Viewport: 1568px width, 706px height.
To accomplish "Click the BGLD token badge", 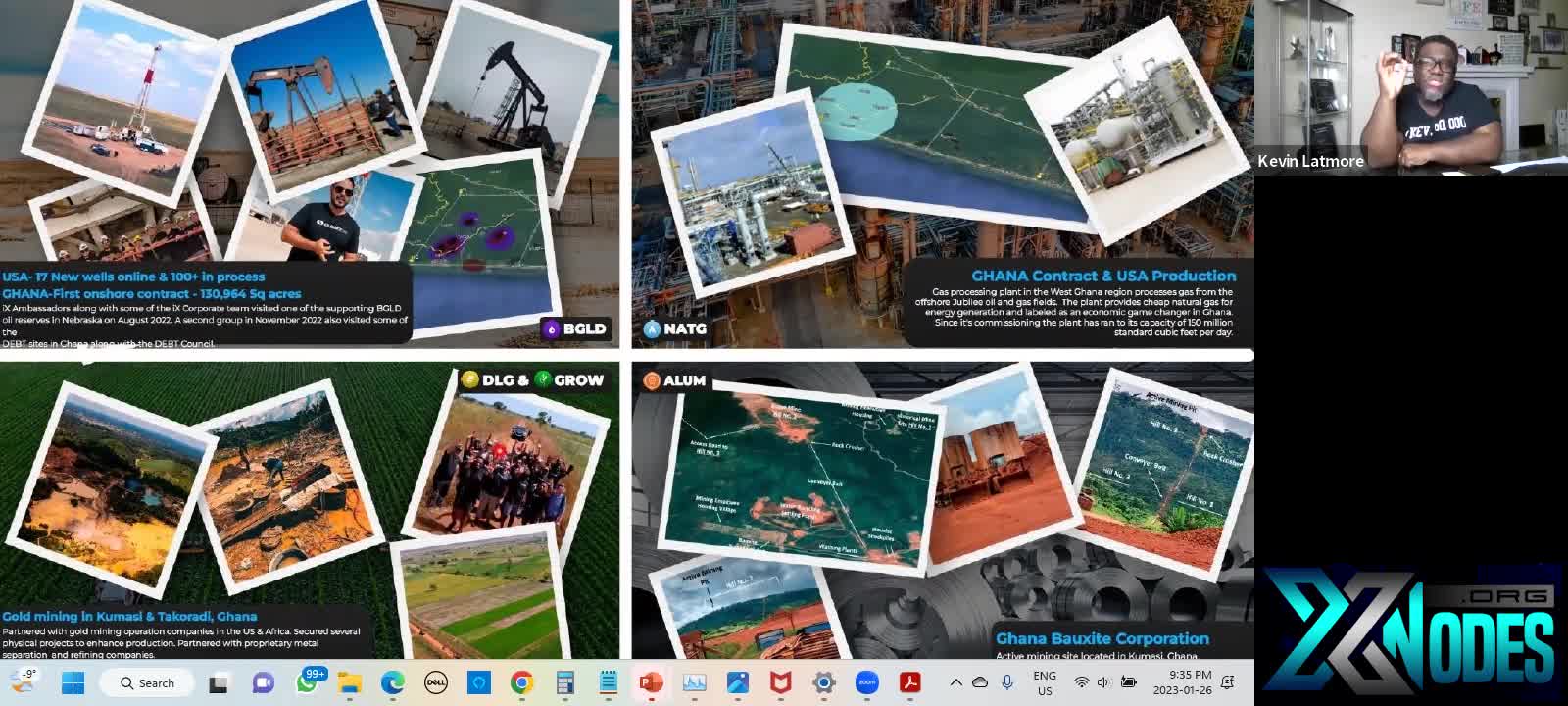I will tap(577, 329).
